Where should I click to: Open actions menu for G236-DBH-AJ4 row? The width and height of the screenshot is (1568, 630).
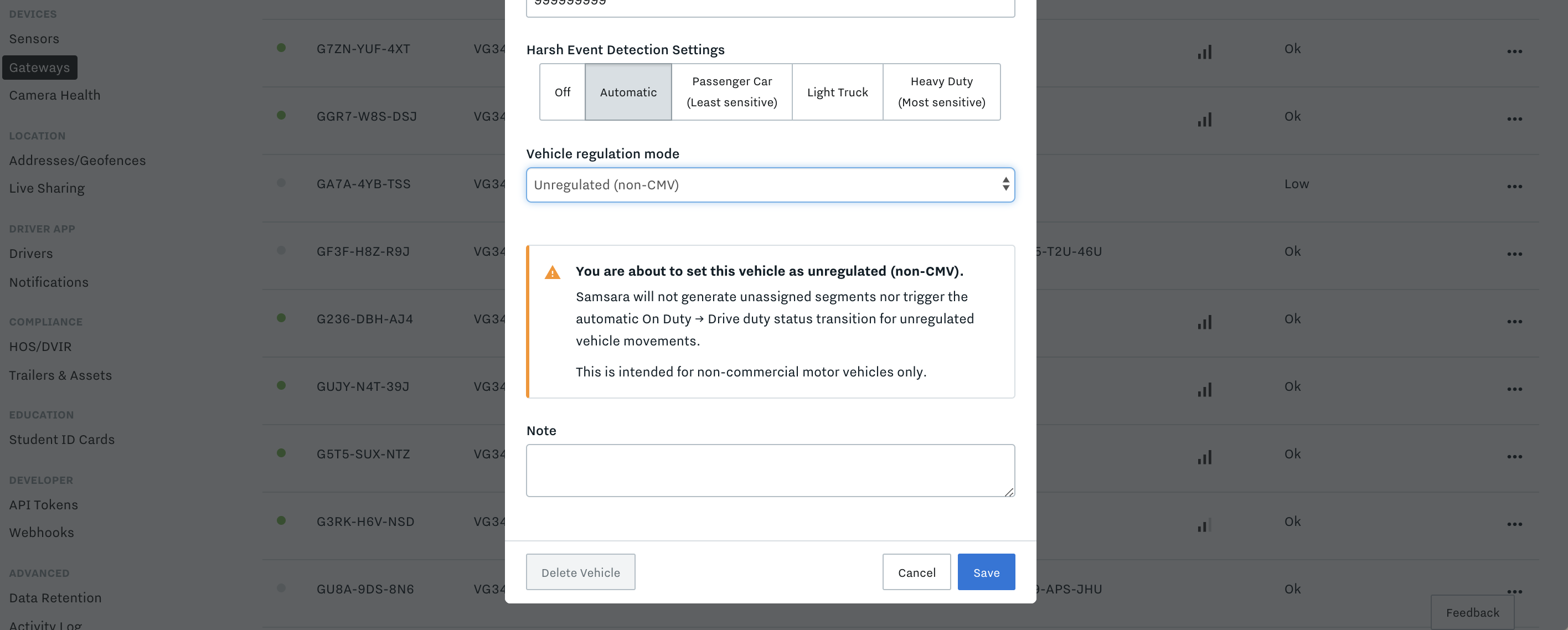1514,322
